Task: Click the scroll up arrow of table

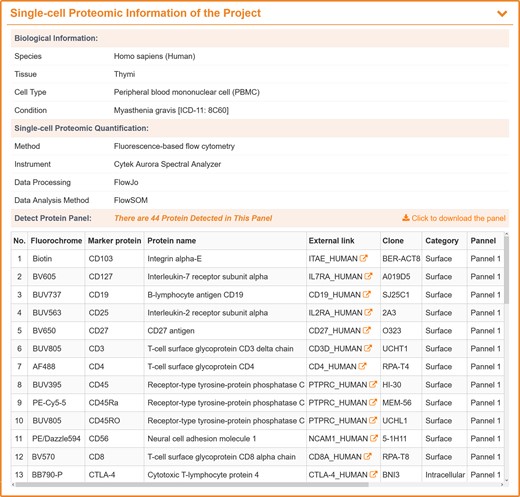Action: (507, 234)
